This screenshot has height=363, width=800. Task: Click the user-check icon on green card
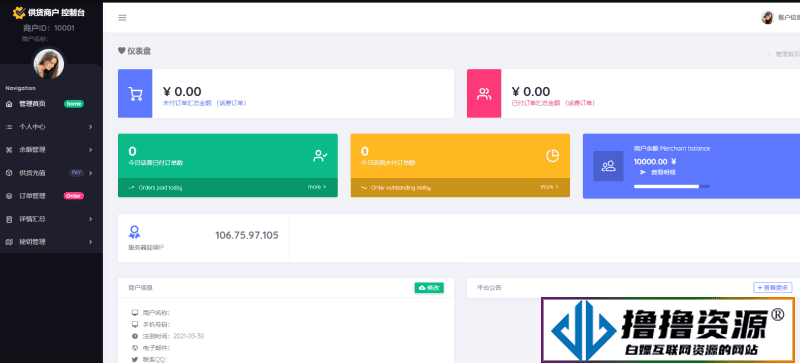coord(320,156)
